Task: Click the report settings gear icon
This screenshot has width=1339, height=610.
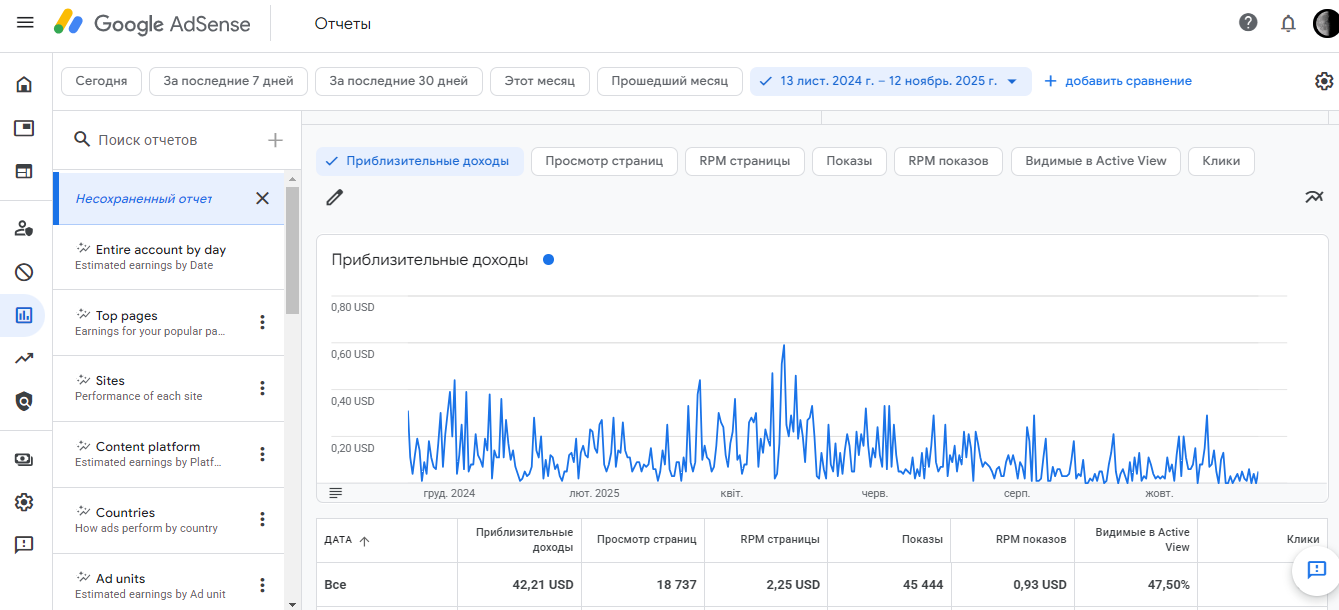Action: [x=1324, y=81]
